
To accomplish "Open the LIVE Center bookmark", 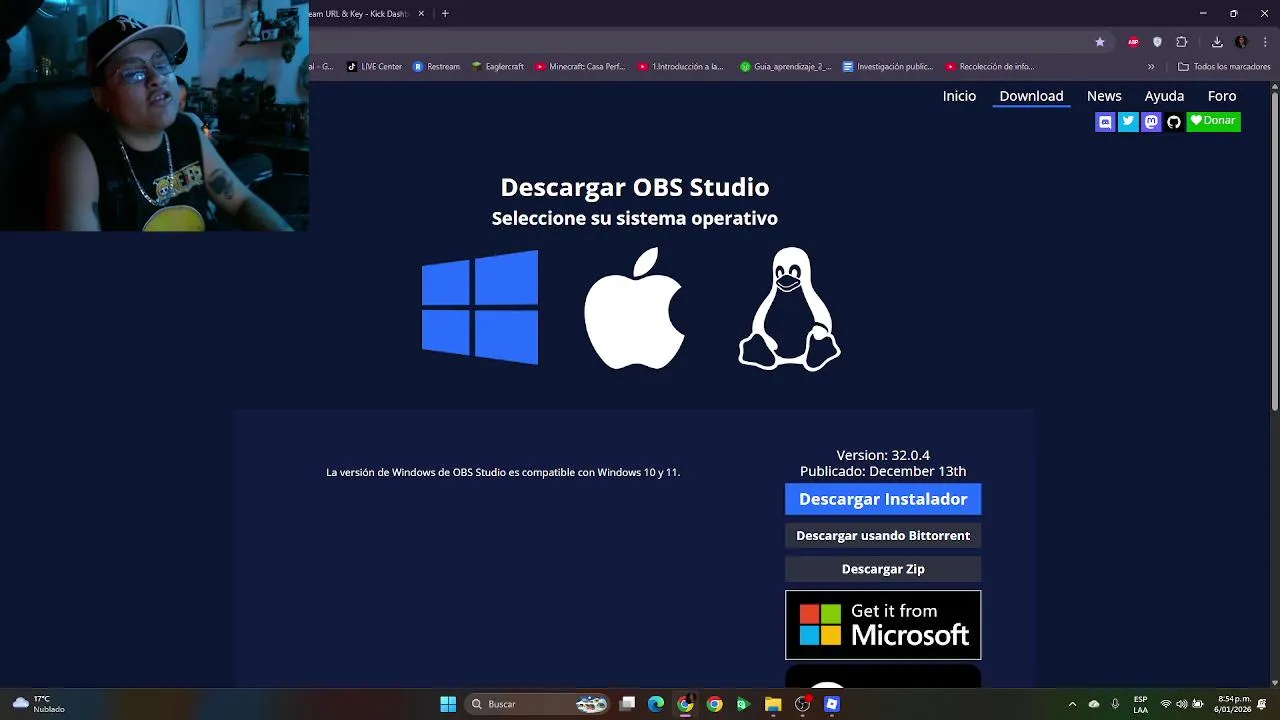I will coord(374,67).
